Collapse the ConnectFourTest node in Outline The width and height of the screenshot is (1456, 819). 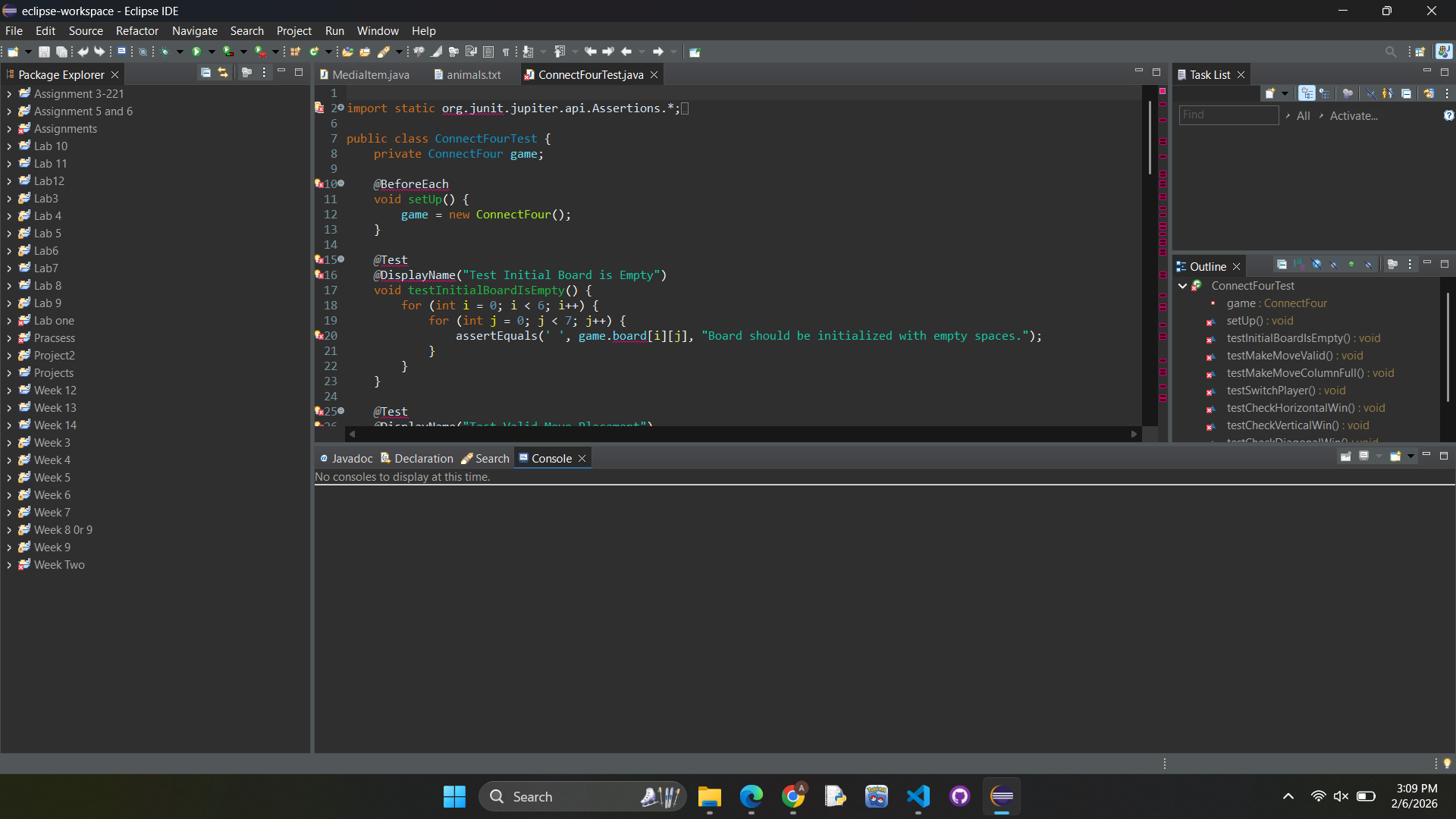(x=1182, y=286)
